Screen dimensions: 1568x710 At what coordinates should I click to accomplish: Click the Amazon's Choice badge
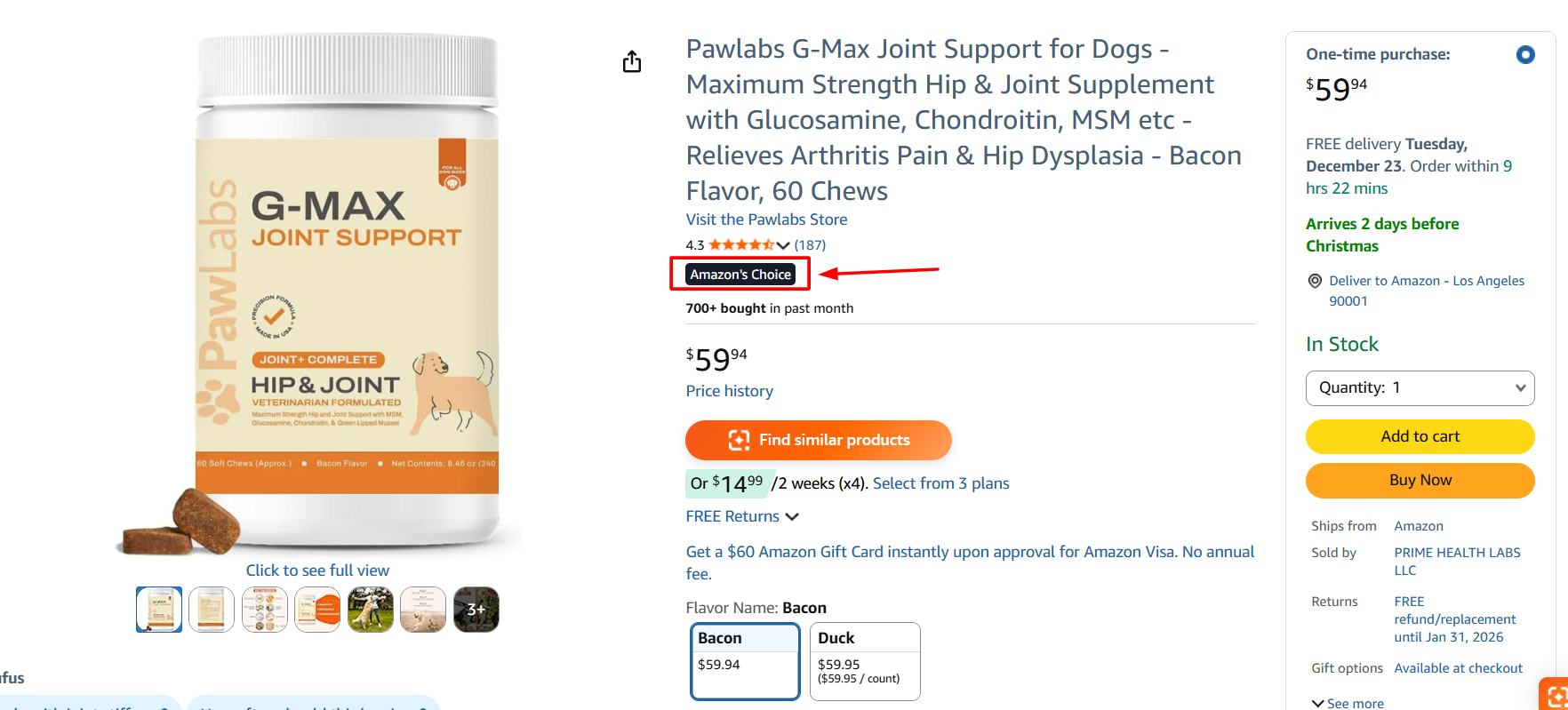740,275
